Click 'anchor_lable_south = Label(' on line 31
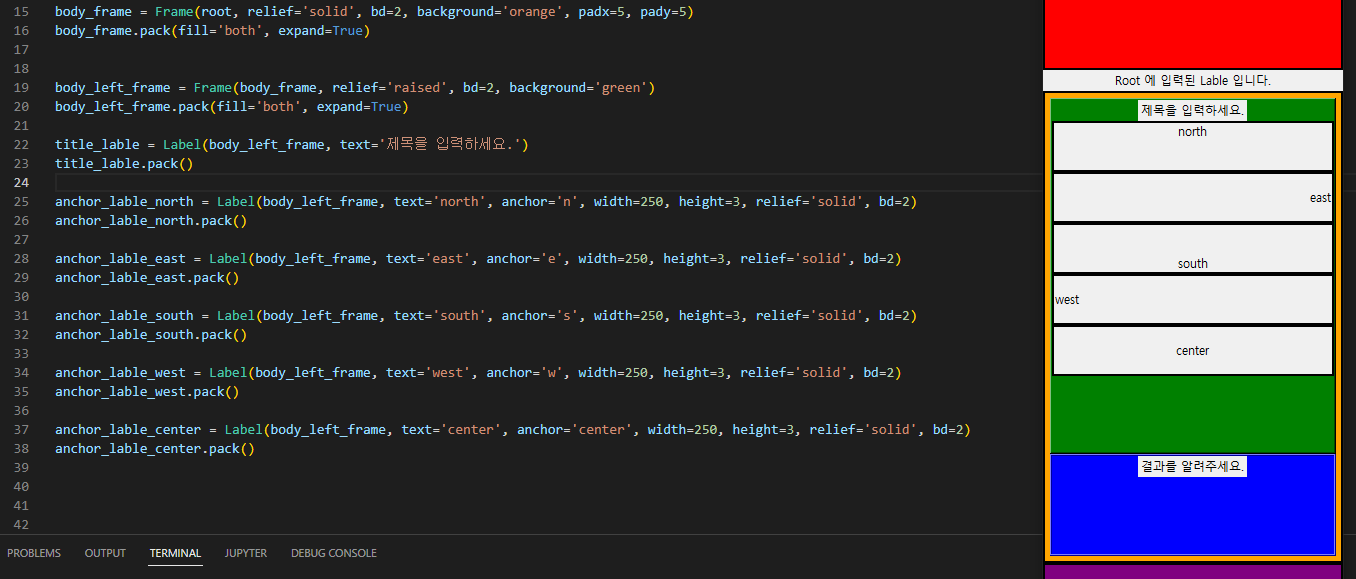Viewport: 1356px width, 579px height. pos(159,315)
